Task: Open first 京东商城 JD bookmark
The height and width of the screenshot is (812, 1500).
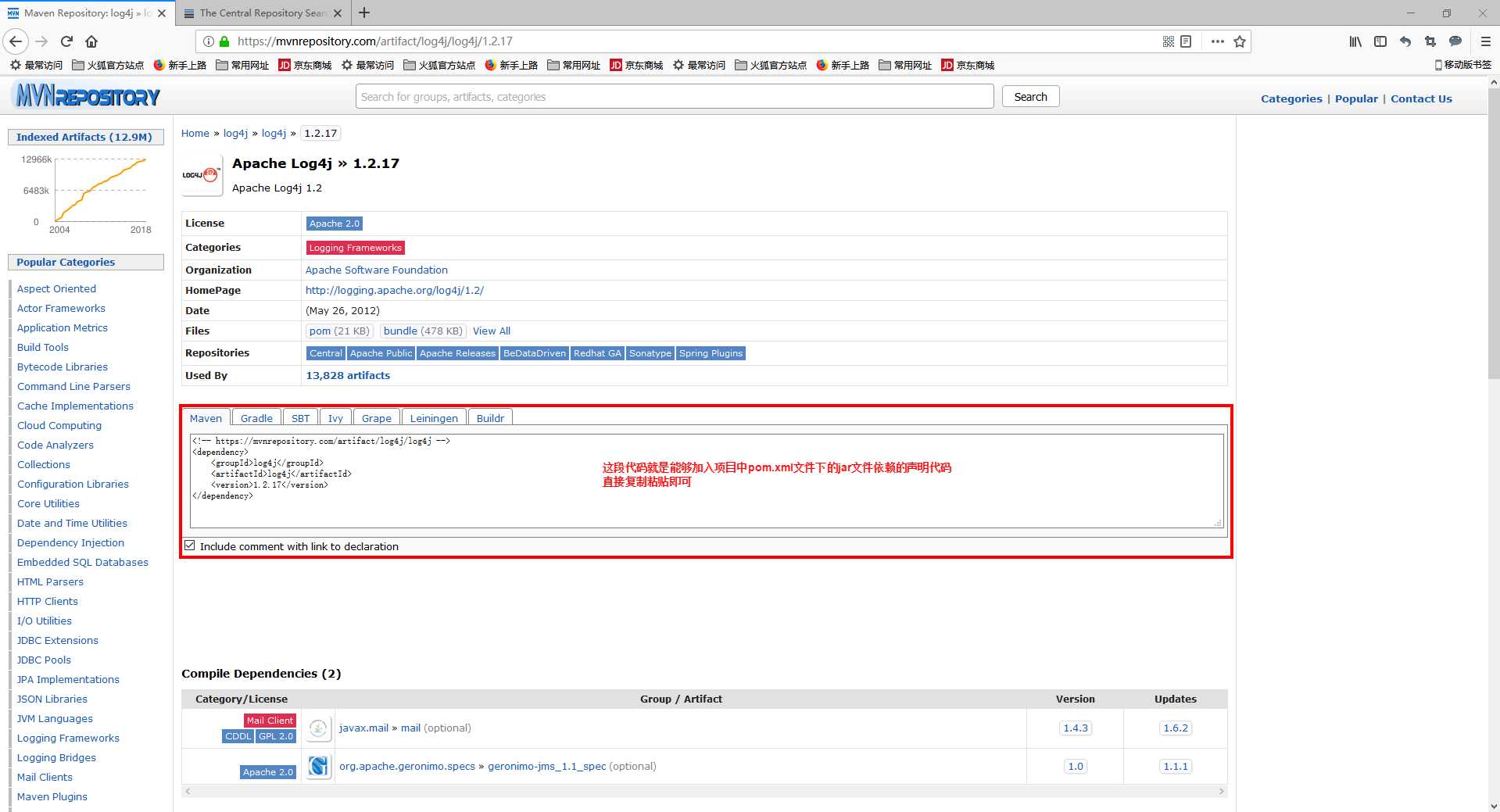Action: [306, 65]
